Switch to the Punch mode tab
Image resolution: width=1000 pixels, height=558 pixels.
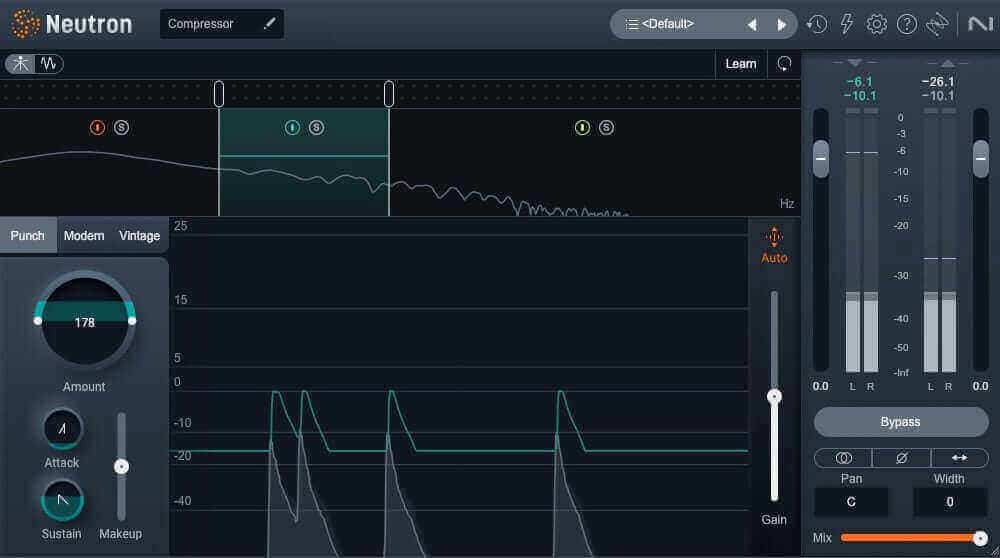(x=27, y=235)
